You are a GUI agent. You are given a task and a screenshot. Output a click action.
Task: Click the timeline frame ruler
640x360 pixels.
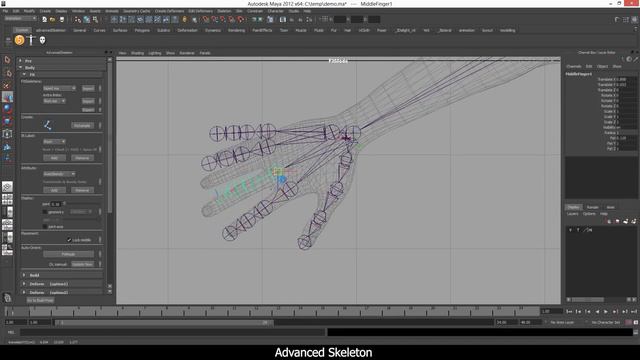[x=271, y=312]
